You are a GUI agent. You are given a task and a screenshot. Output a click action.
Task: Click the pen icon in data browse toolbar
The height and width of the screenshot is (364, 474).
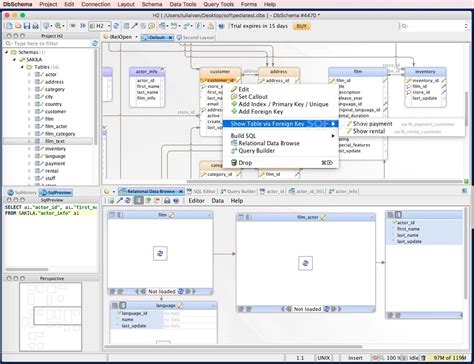click(x=119, y=201)
